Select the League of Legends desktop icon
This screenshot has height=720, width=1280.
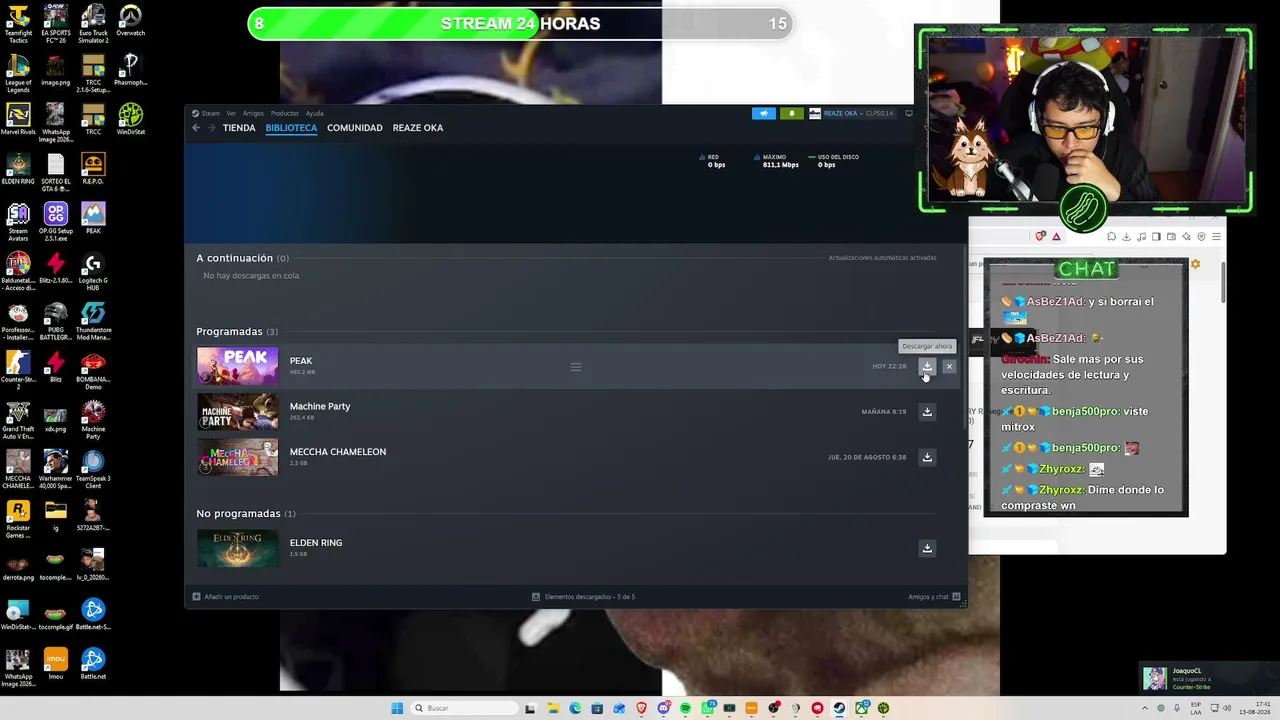18,73
